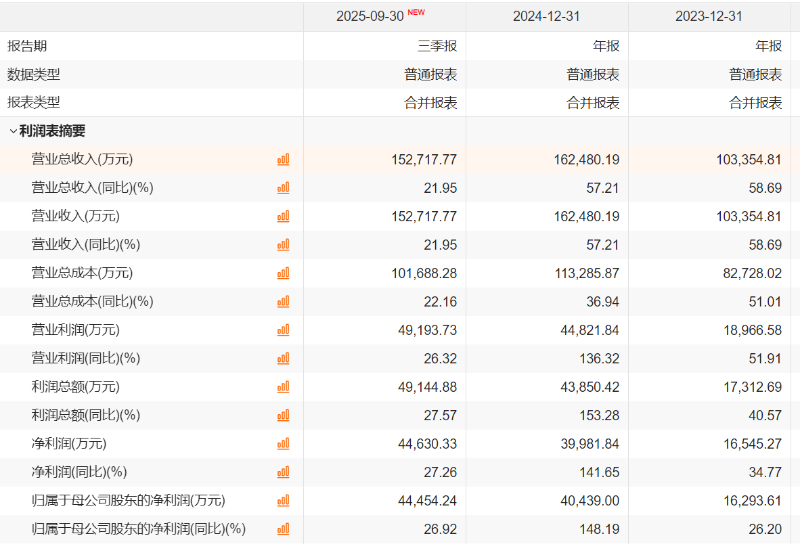The image size is (800, 544).
Task: Select the 44,630.33 net profit value
Action: click(x=428, y=444)
